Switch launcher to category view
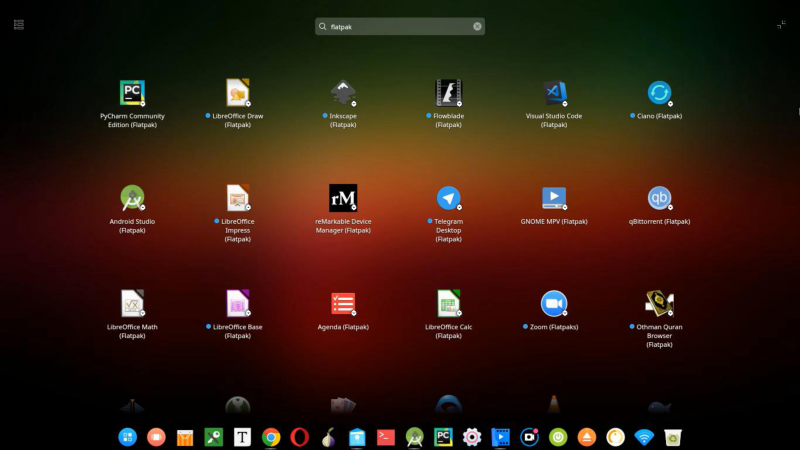The image size is (800, 450). point(19,24)
